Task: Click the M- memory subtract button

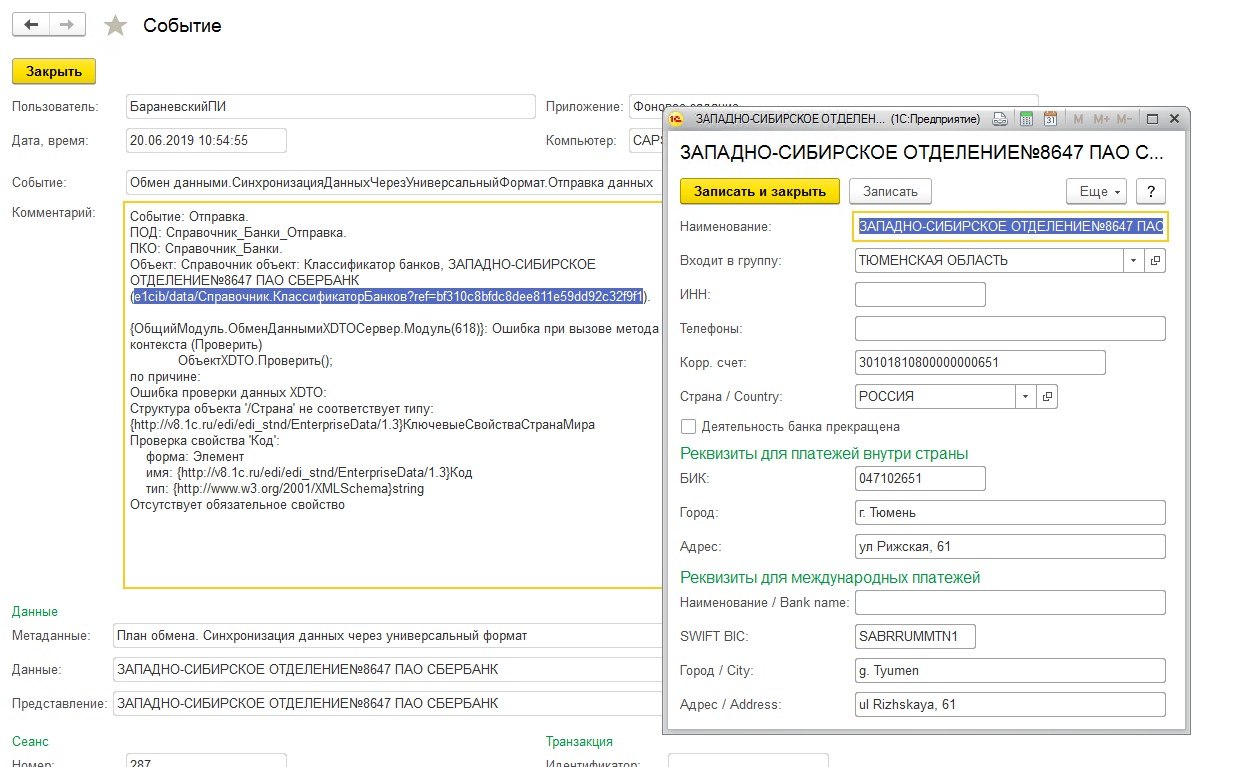Action: tap(1124, 119)
